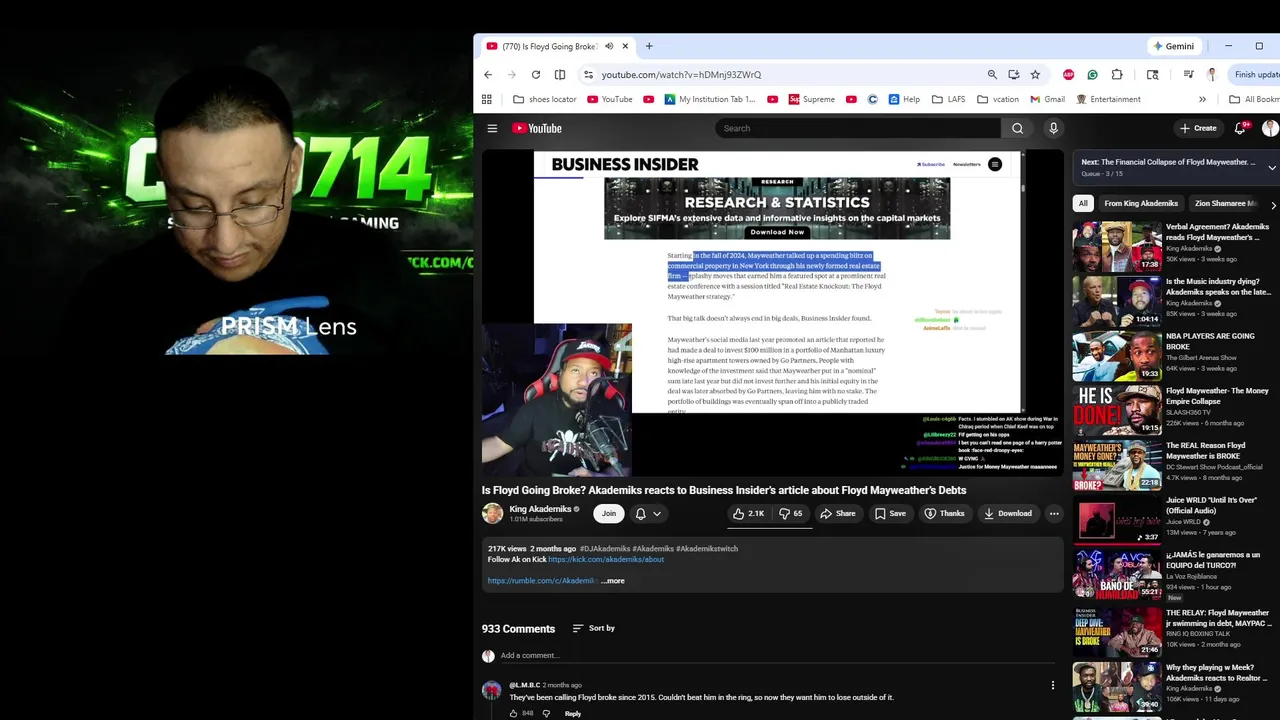The height and width of the screenshot is (720, 1280).
Task: Open Juice WRLD Until It's Over thumbnail
Action: 1117,519
